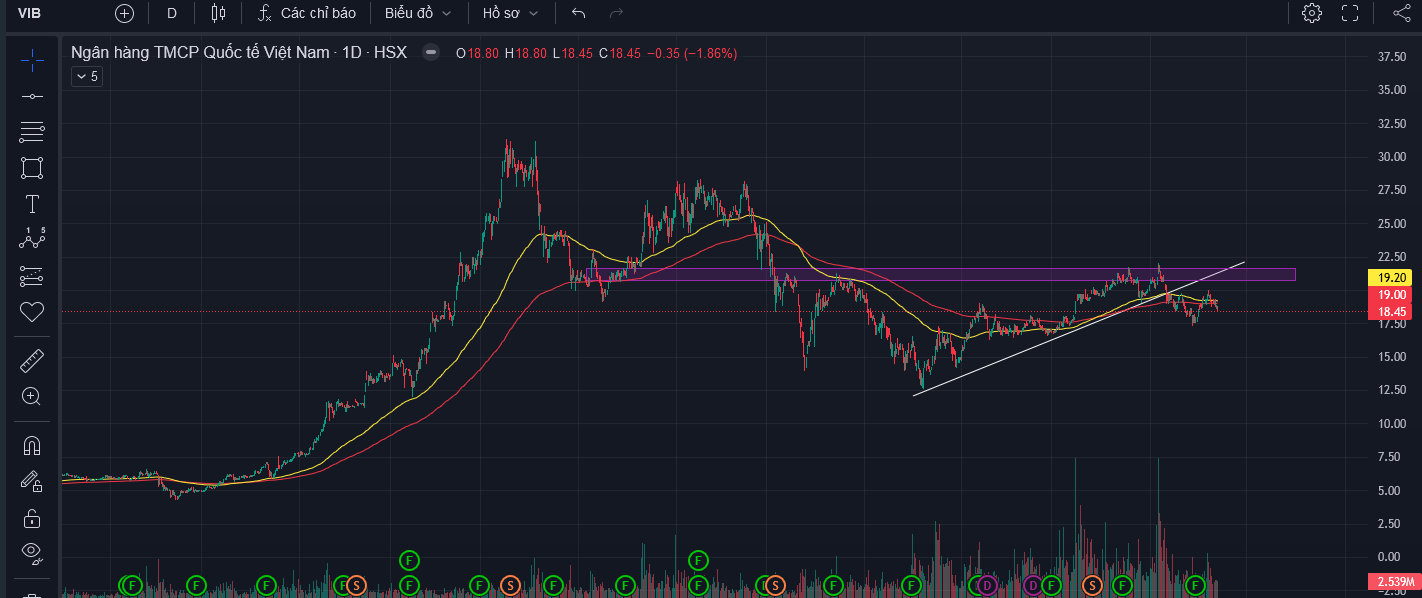This screenshot has height=598, width=1422.
Task: Select the trend line drawing tool
Action: (x=32, y=96)
